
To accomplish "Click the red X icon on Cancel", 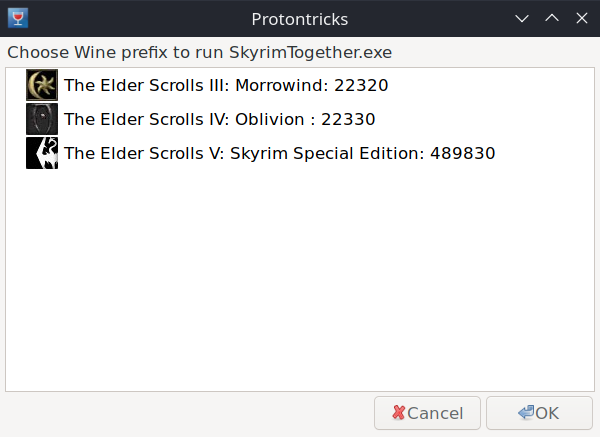I will [x=399, y=413].
